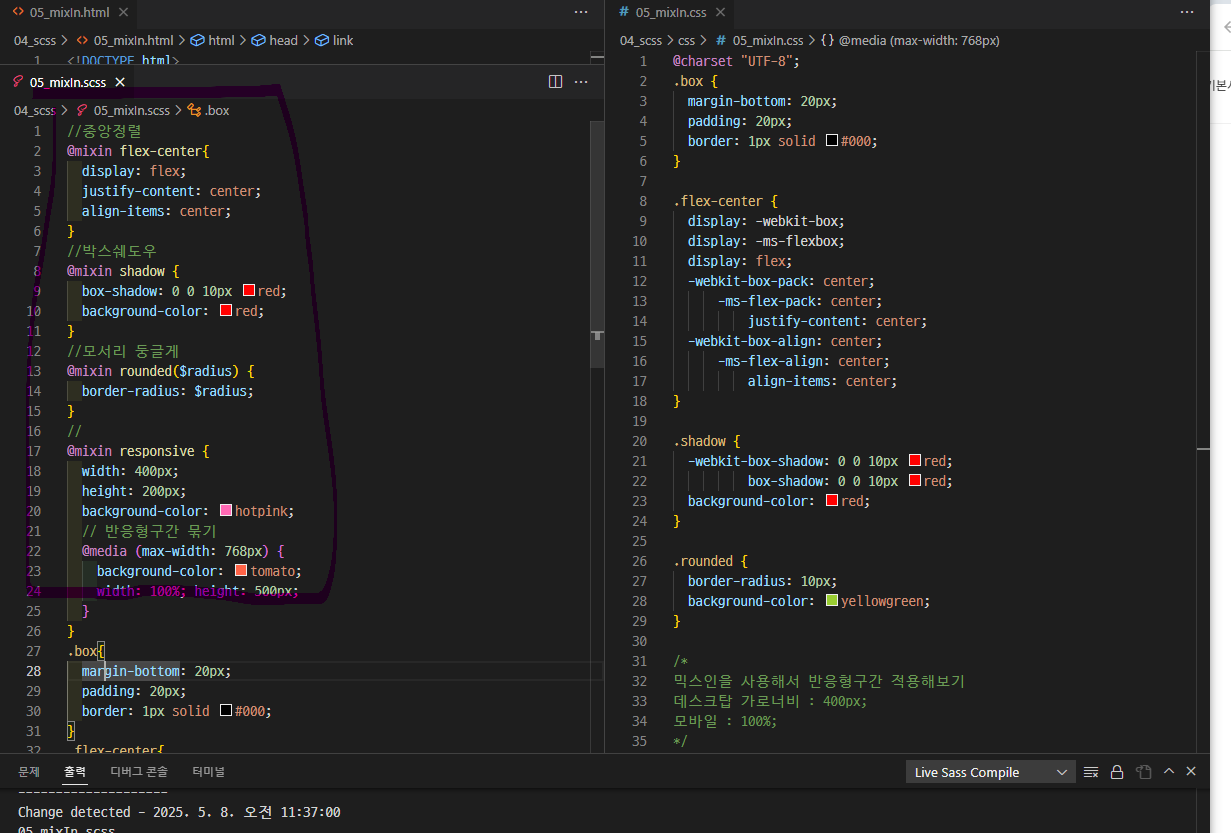Screen dimensions: 1231x833
Task: Click line number 31 in css editor
Action: [640, 661]
